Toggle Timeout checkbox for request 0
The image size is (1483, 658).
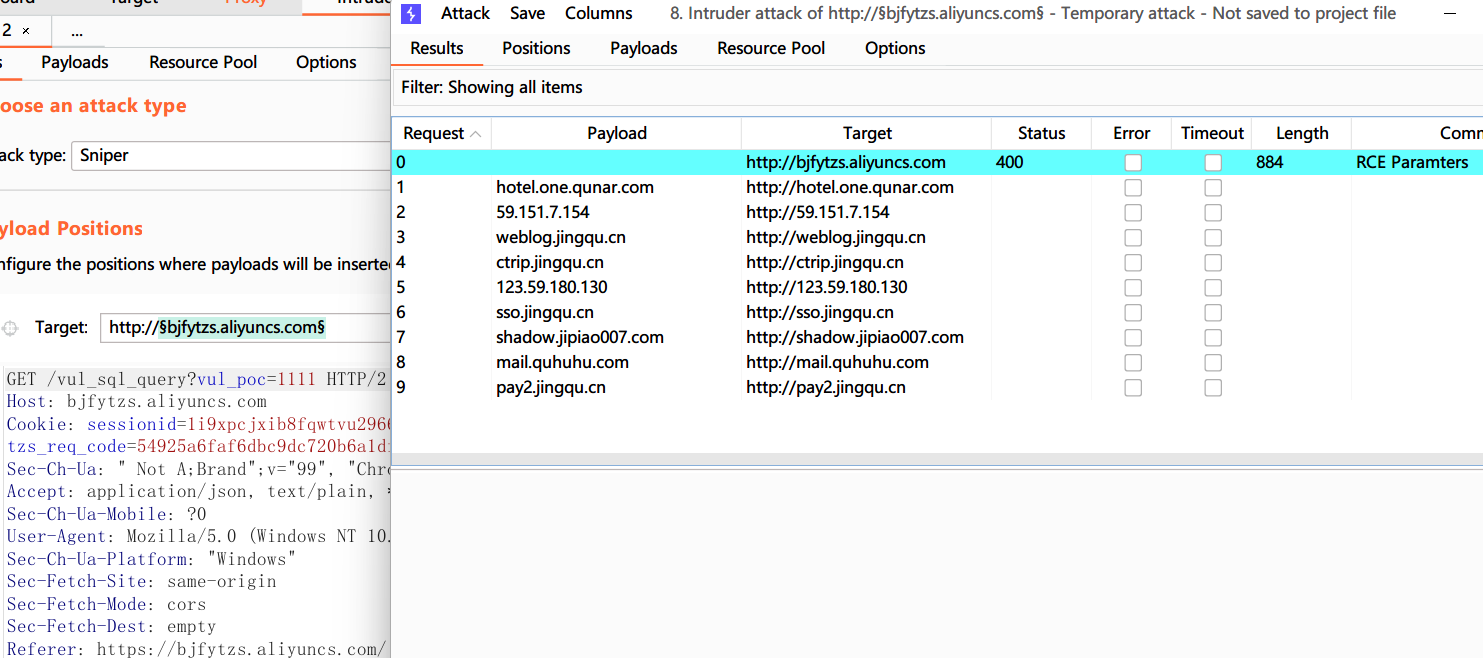(1213, 162)
